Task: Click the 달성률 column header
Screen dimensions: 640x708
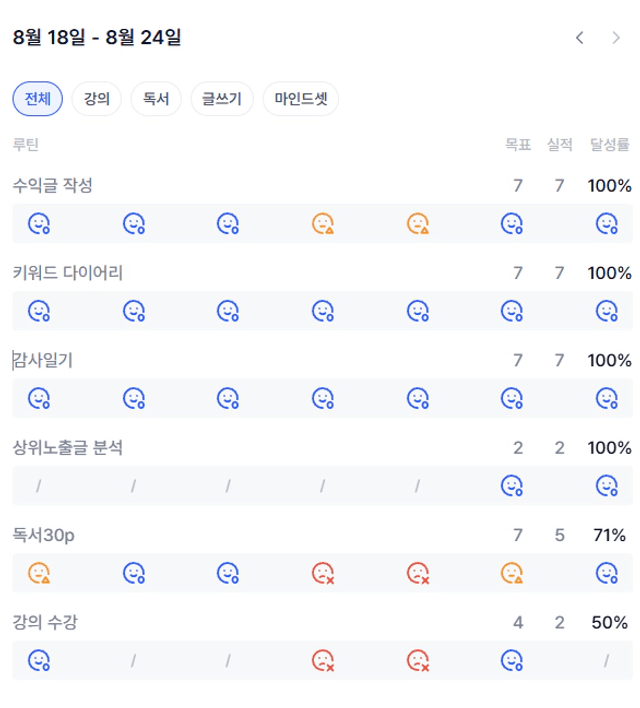Action: pos(609,144)
